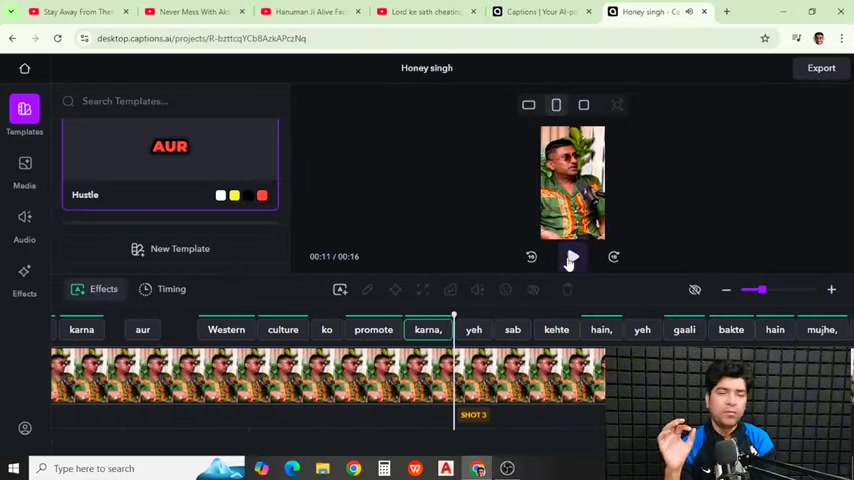
Task: Select portrait aspect ratio icon
Action: click(556, 105)
